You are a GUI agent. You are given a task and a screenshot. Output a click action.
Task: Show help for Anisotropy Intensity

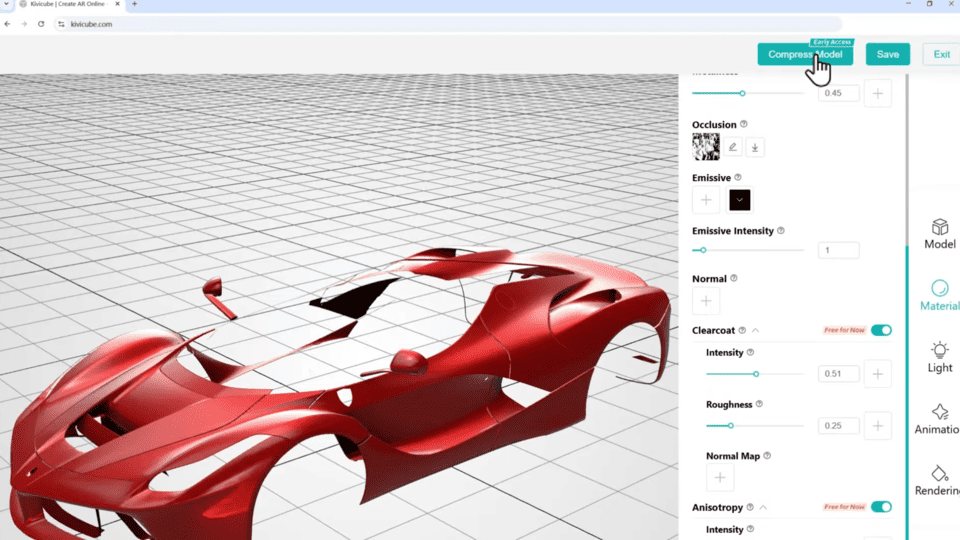(x=750, y=530)
